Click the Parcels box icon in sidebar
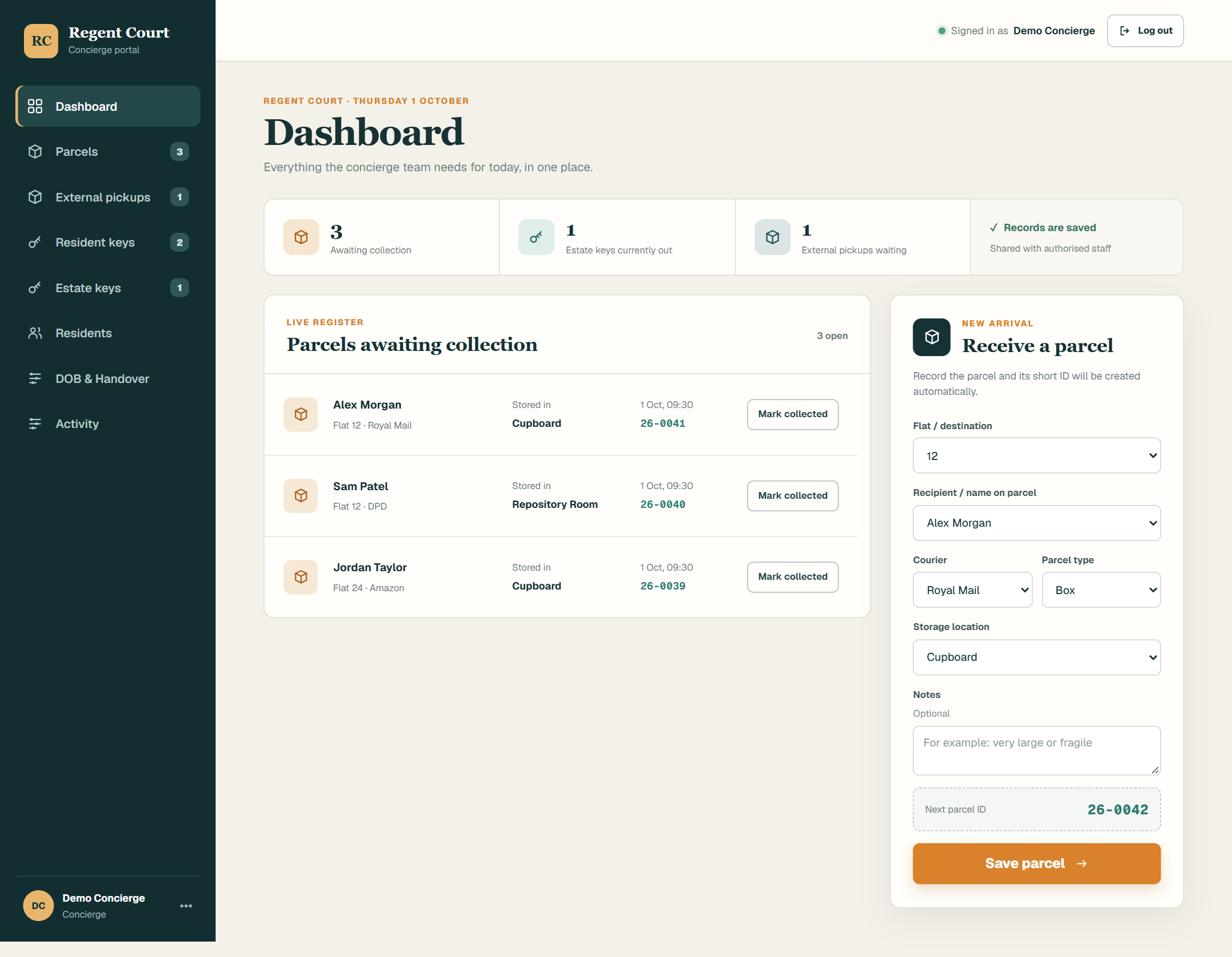Image resolution: width=1232 pixels, height=957 pixels. point(35,152)
